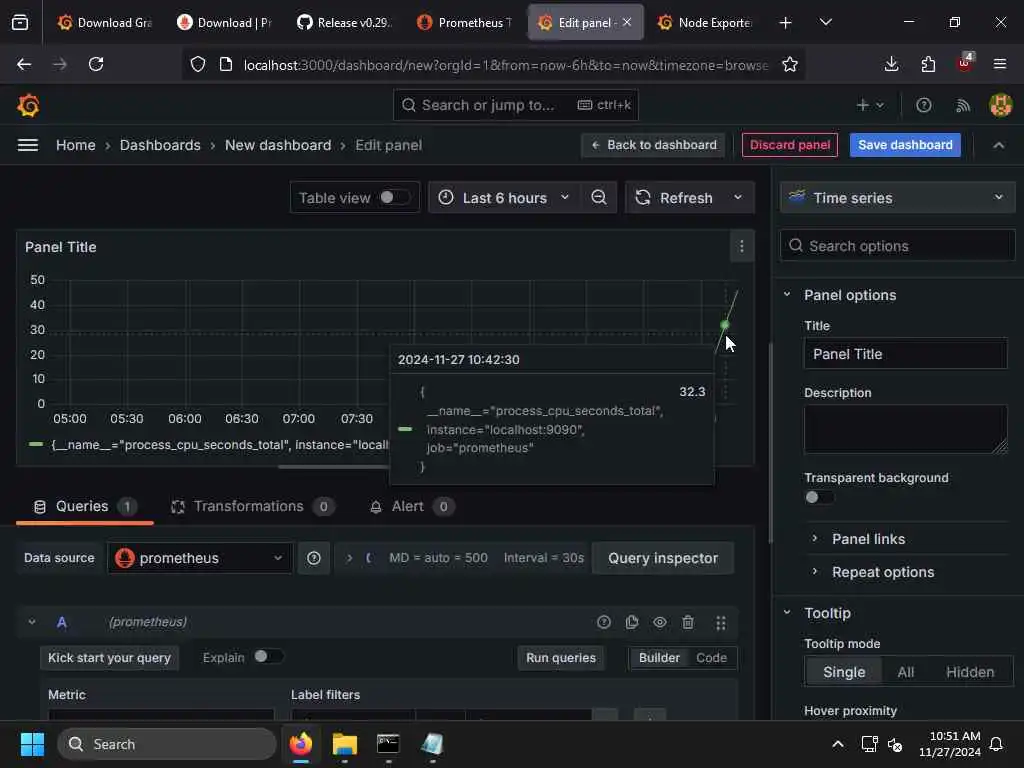1024x768 pixels.
Task: Open the Refresh interval dropdown arrow
Action: [738, 197]
